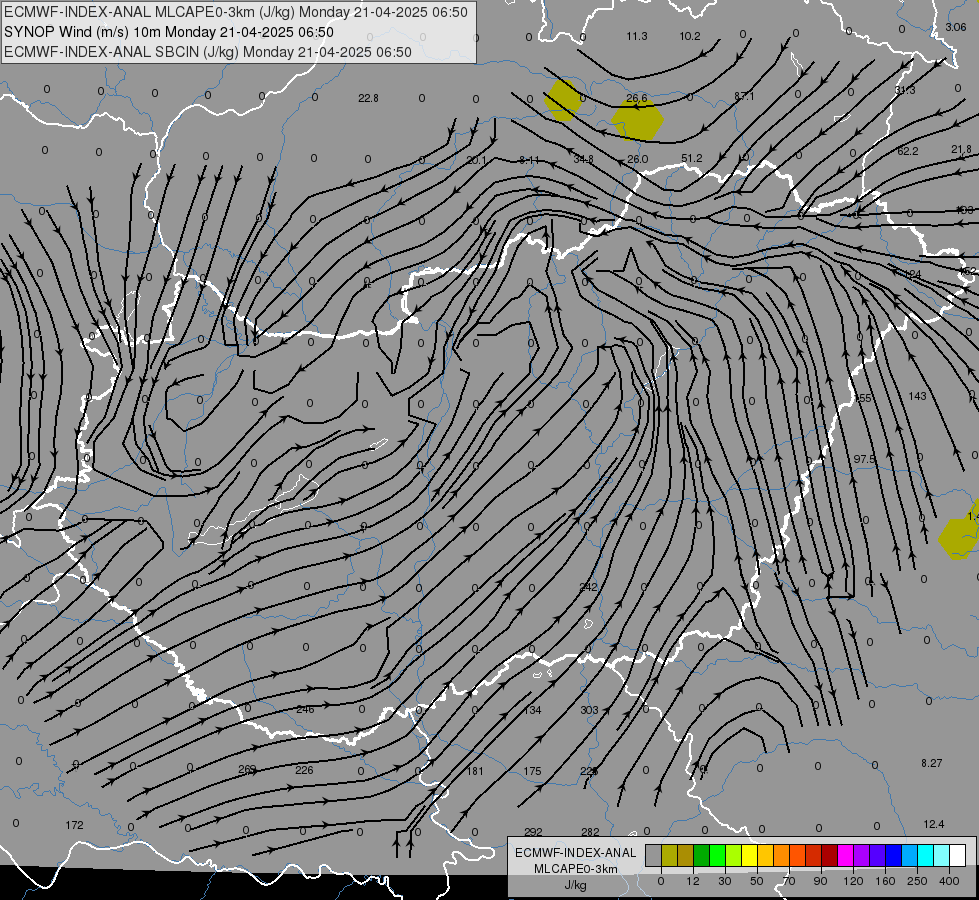Click the map value '172'

coord(74,825)
